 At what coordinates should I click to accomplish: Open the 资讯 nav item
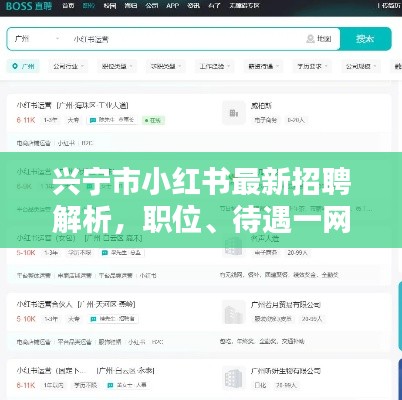193,6
